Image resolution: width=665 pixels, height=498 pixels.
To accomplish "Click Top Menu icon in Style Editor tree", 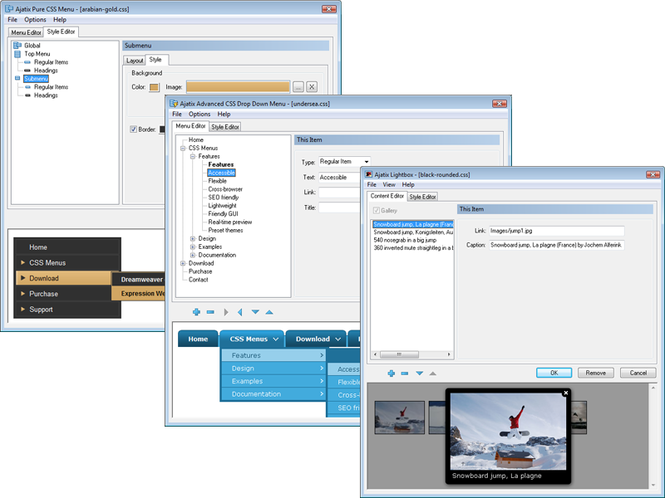I will pyautogui.click(x=17, y=54).
